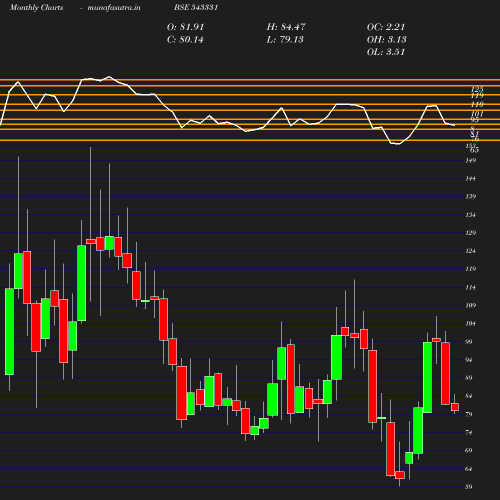Image resolution: width=500 pixels, height=500 pixels.
Task: Click the high value 'H: 84.47'
Action: pos(286,27)
